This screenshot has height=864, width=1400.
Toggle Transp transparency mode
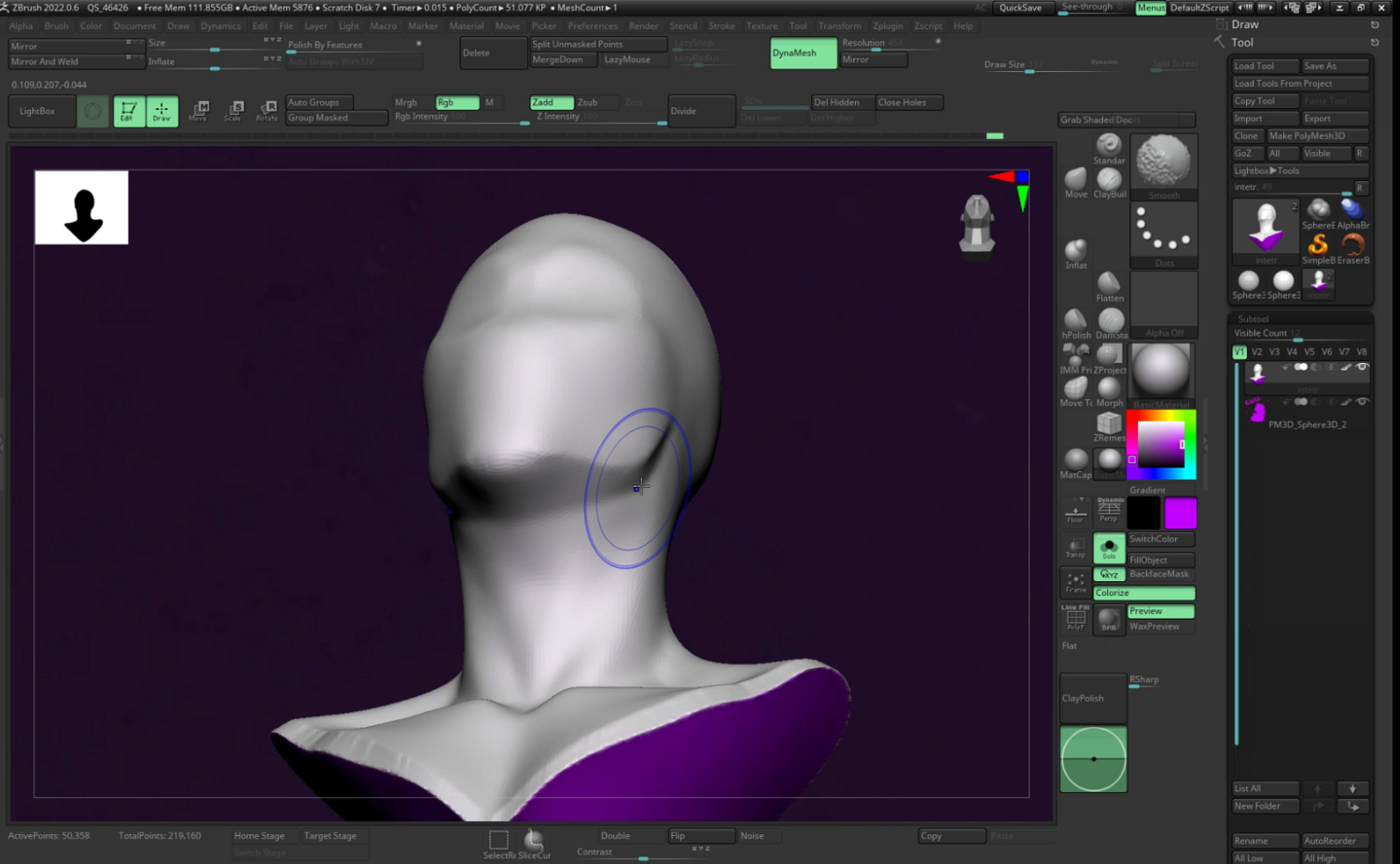coord(1075,548)
